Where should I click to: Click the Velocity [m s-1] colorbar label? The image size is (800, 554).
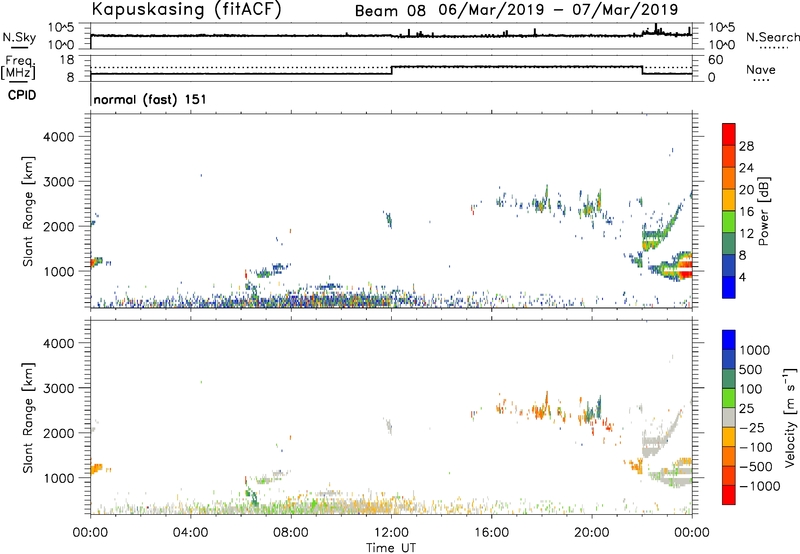click(x=791, y=417)
